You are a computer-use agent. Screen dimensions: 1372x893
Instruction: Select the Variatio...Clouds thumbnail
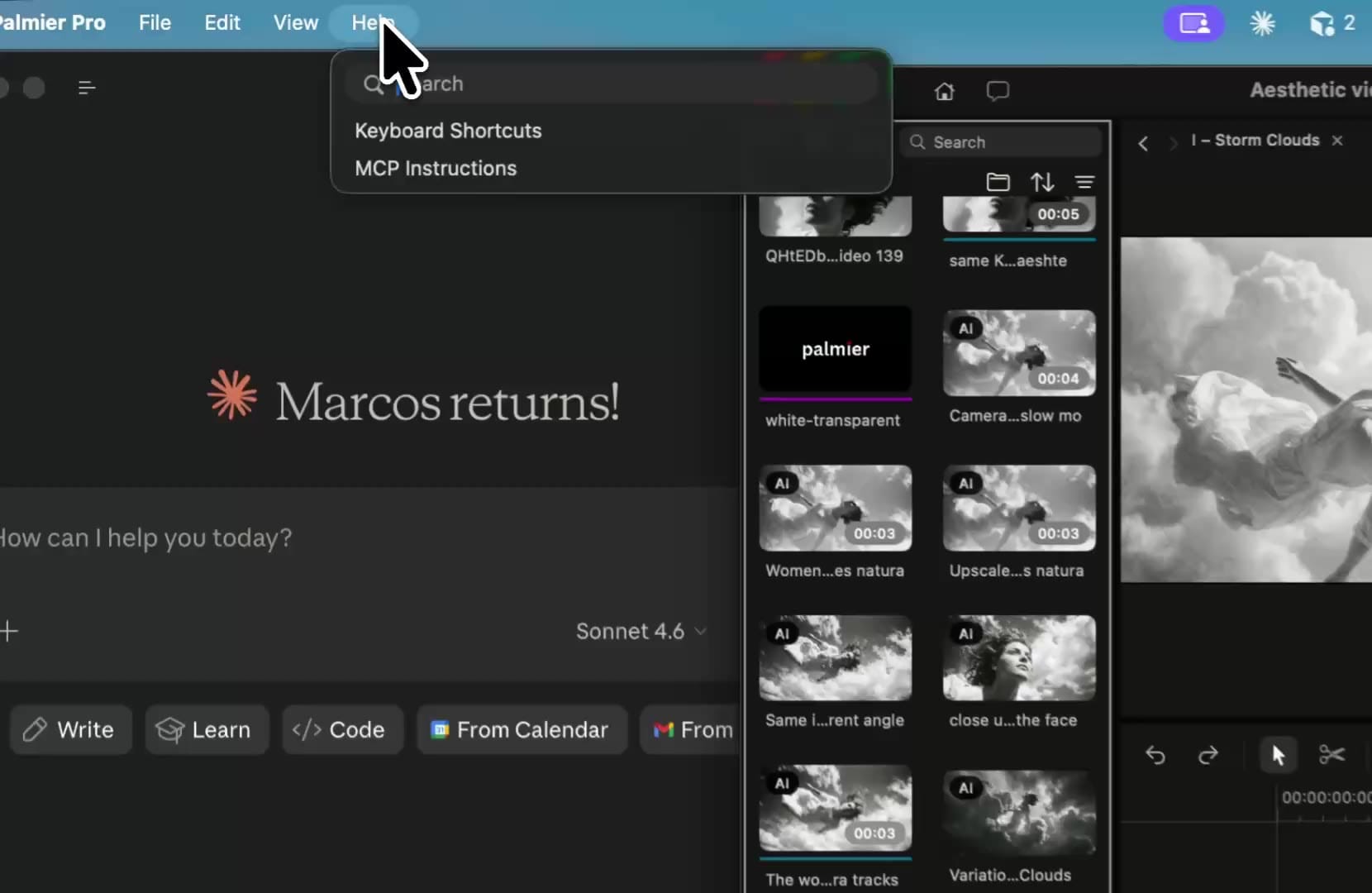click(1019, 812)
